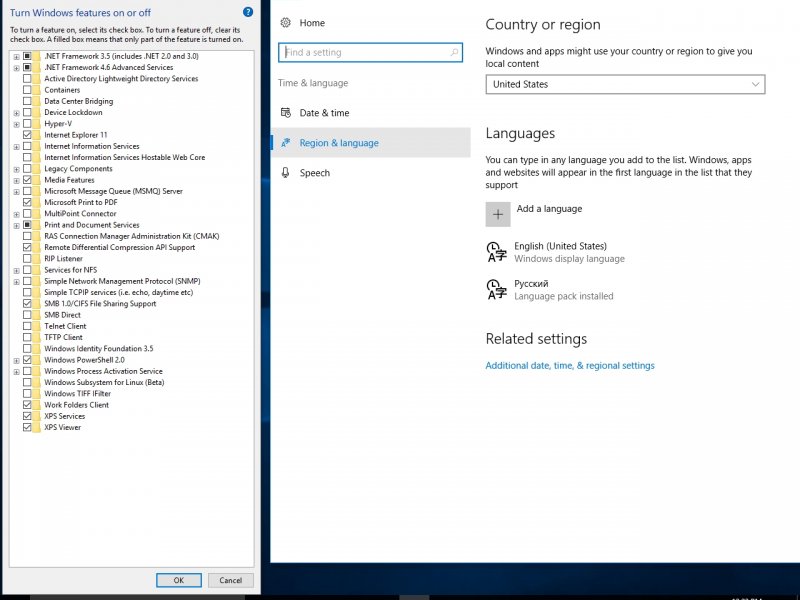Click the Русский language icon
The height and width of the screenshot is (600, 800).
pos(496,289)
